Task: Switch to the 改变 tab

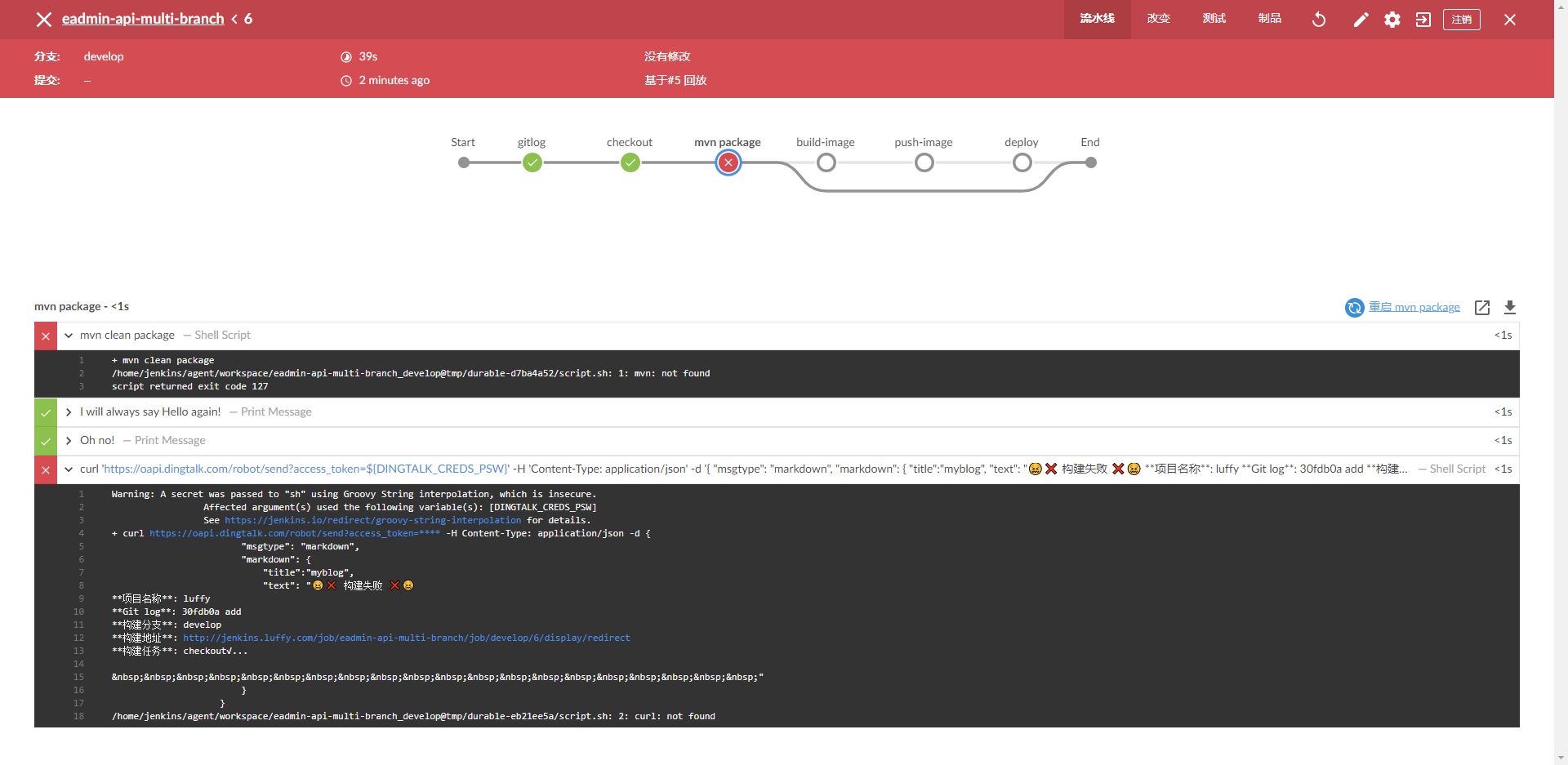Action: tap(1158, 19)
